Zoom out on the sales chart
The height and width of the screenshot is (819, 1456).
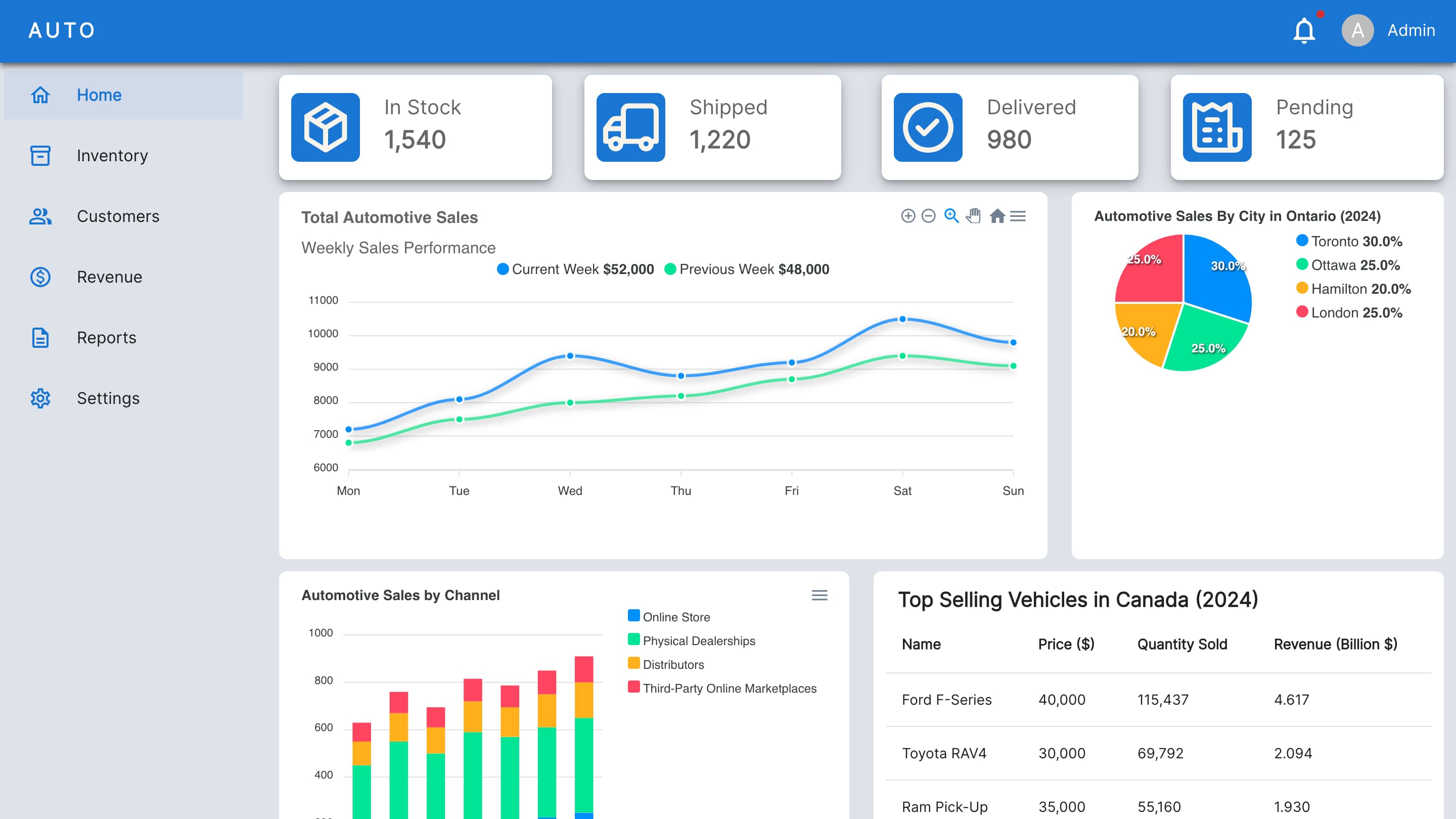point(929,216)
